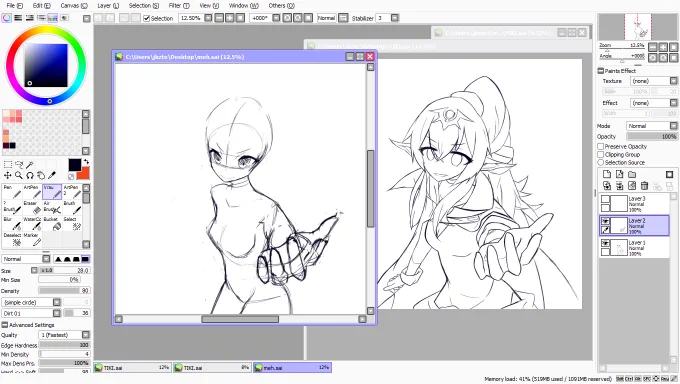Click the meh.sai horizontal scrollbar
680x384 pixels.
click(x=240, y=319)
